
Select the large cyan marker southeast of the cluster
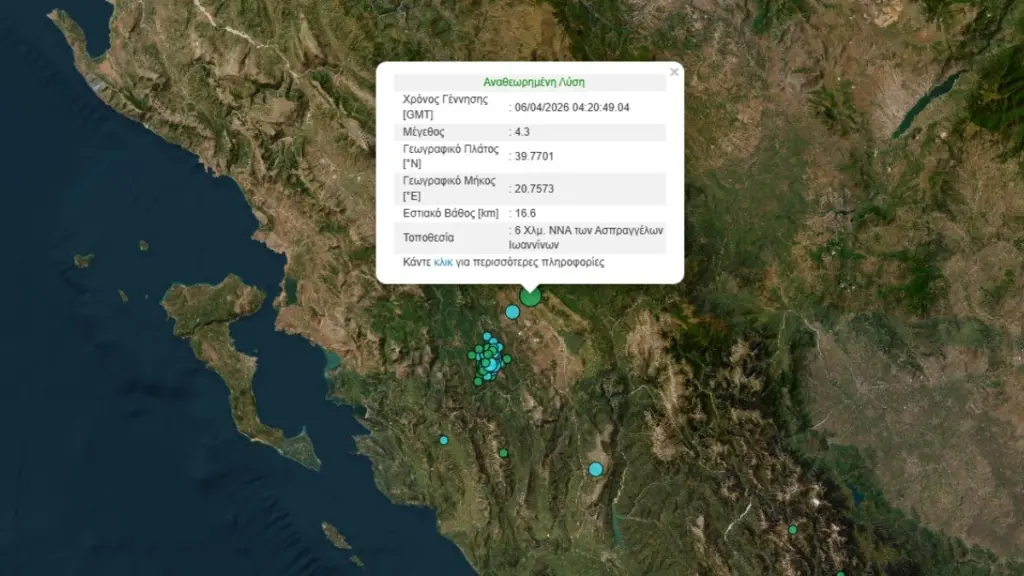point(596,469)
